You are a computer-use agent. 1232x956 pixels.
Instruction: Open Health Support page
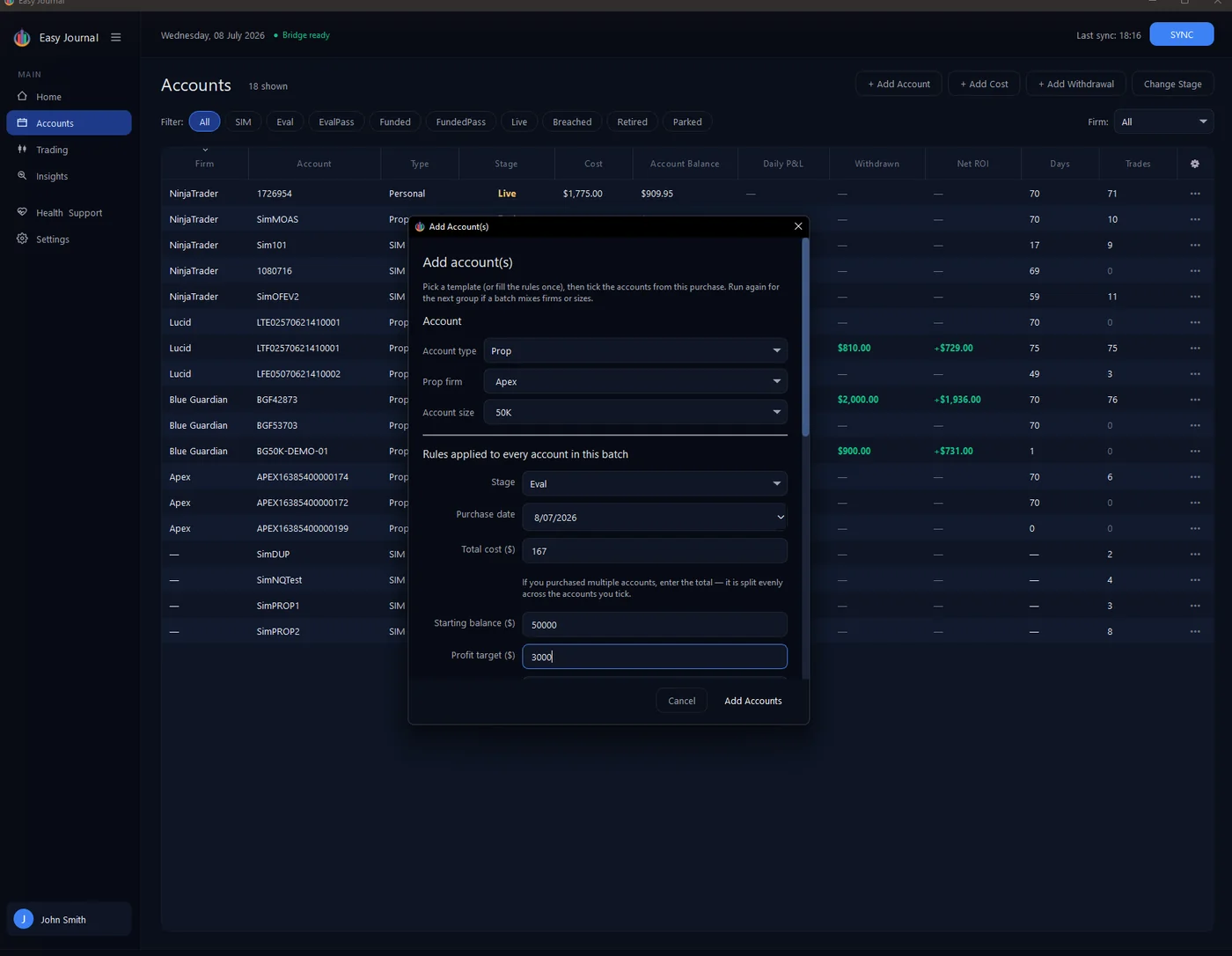pyautogui.click(x=69, y=213)
